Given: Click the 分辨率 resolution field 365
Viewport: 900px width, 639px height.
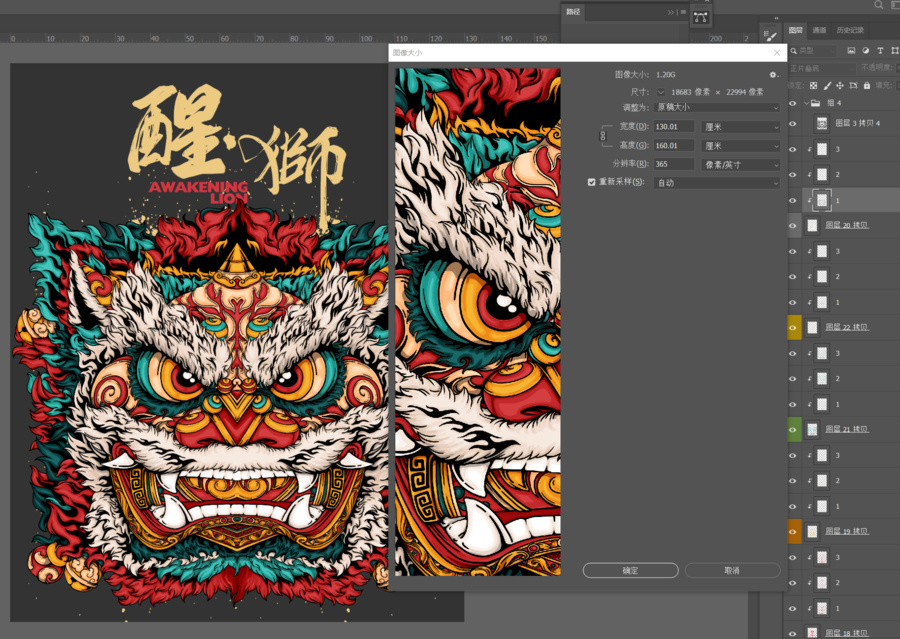Looking at the screenshot, I should point(674,164).
